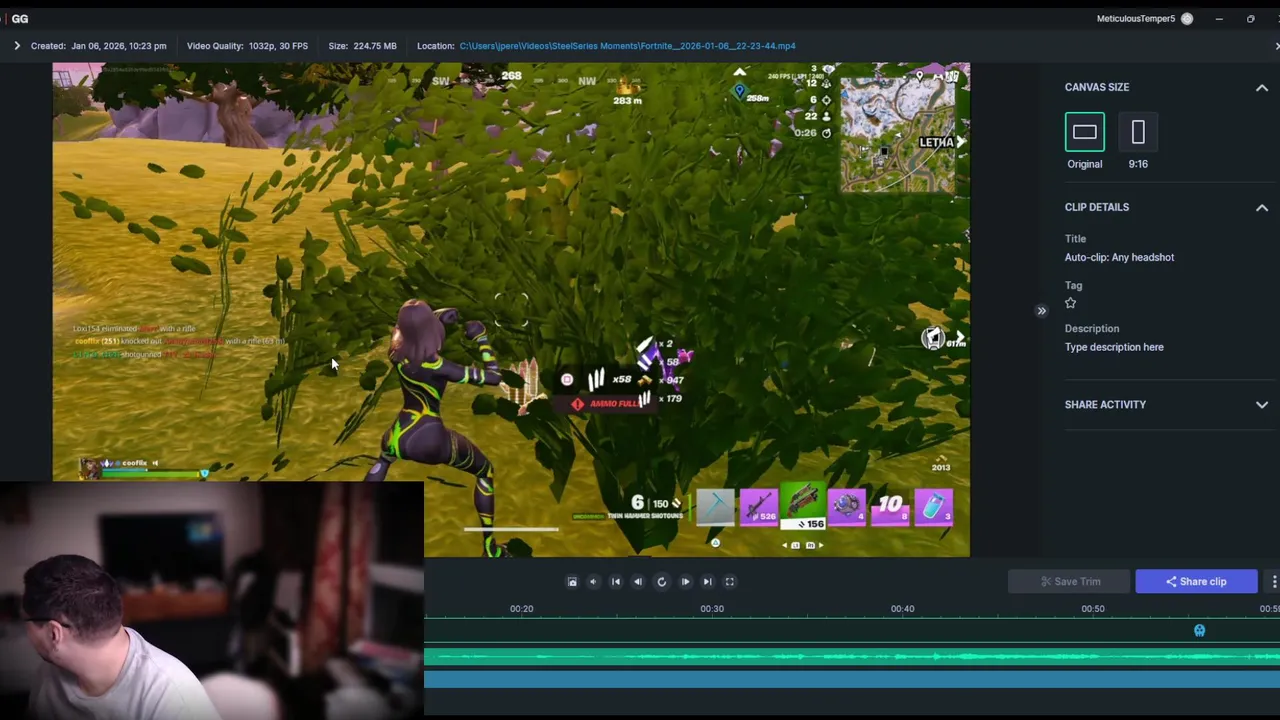Share the clip using Share clip button
Image resolution: width=1280 pixels, height=720 pixels.
click(x=1196, y=581)
